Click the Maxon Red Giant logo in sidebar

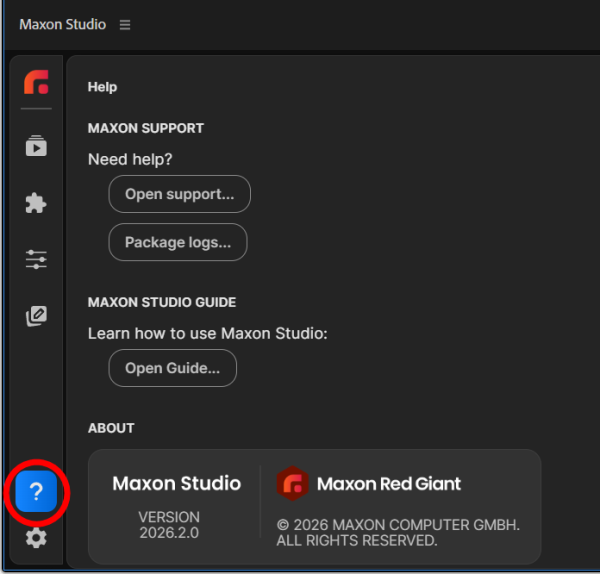36,82
